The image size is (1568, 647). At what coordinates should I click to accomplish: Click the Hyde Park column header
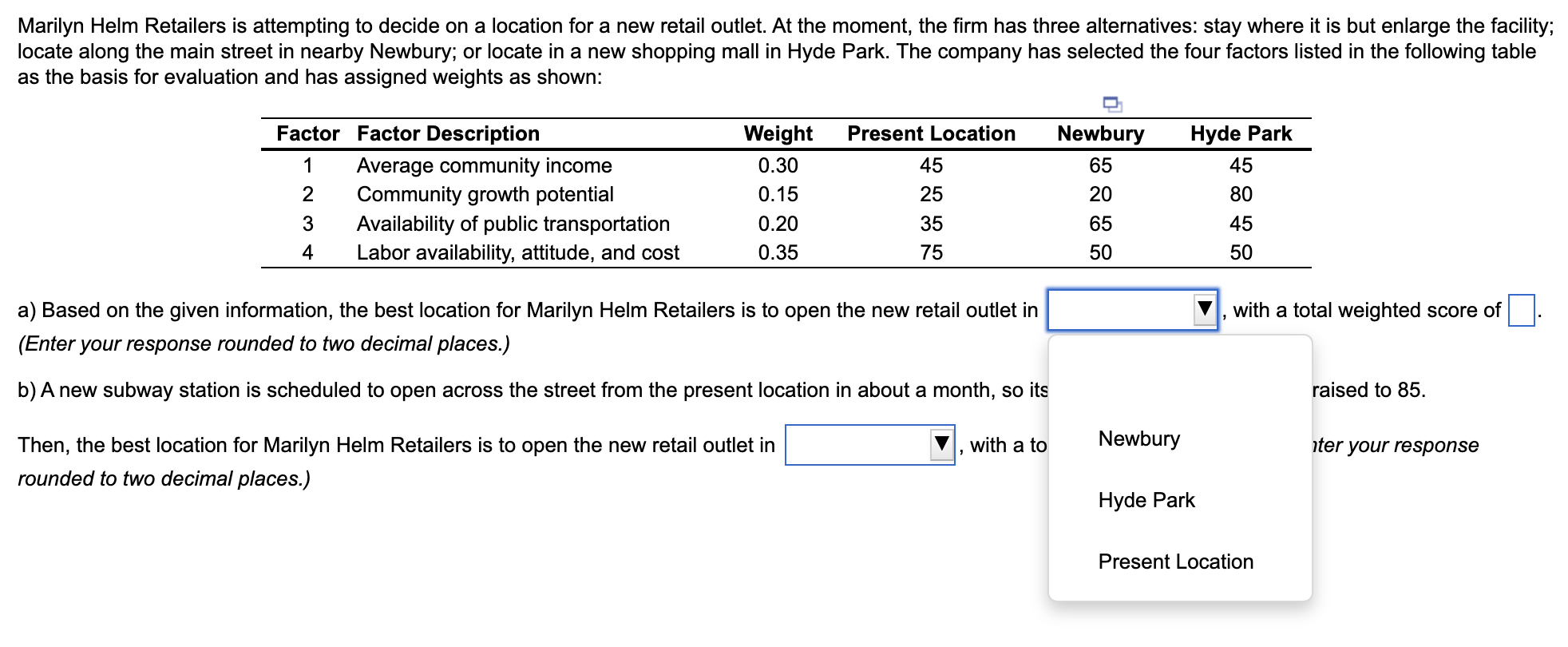pos(1239,133)
